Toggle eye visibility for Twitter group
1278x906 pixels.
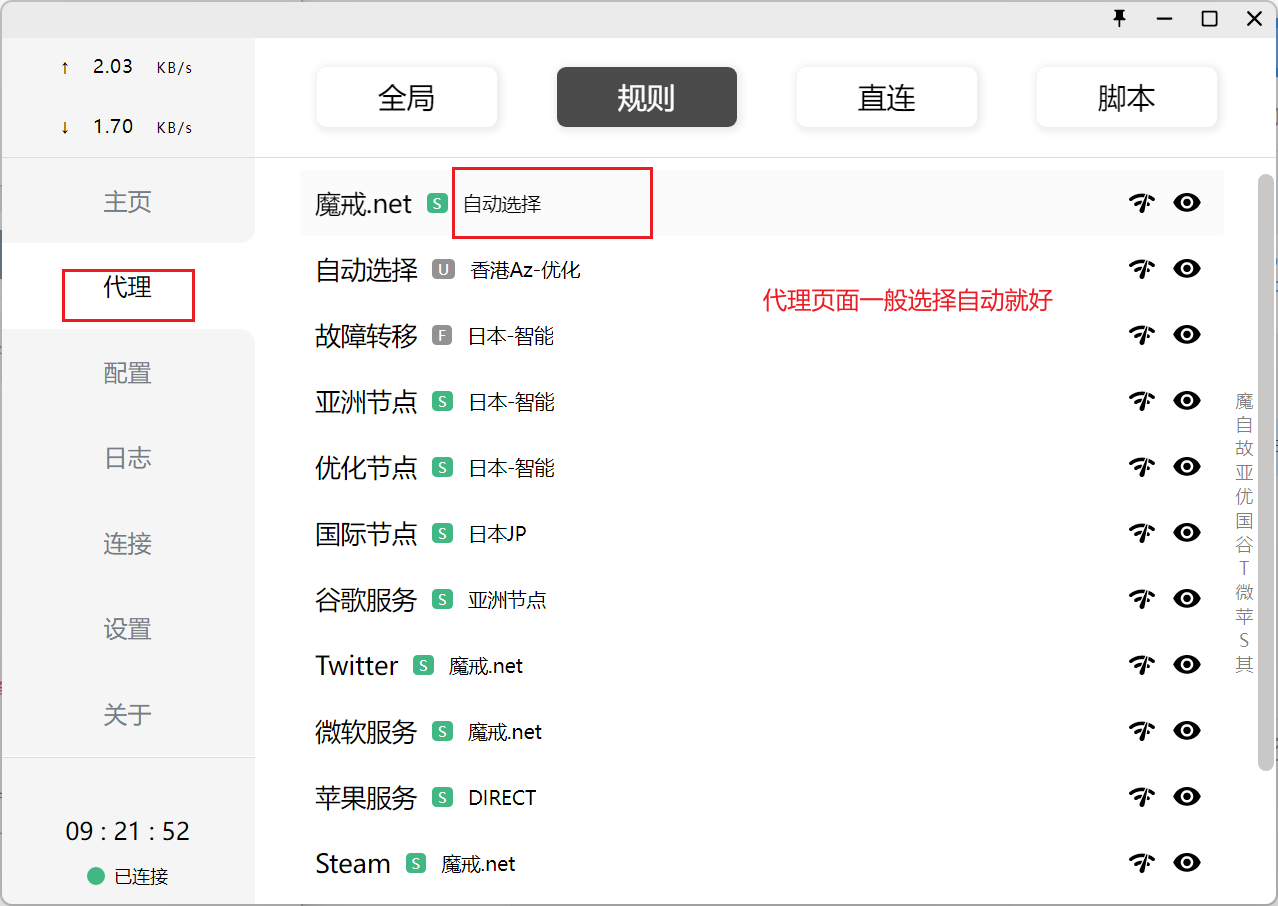[1187, 665]
